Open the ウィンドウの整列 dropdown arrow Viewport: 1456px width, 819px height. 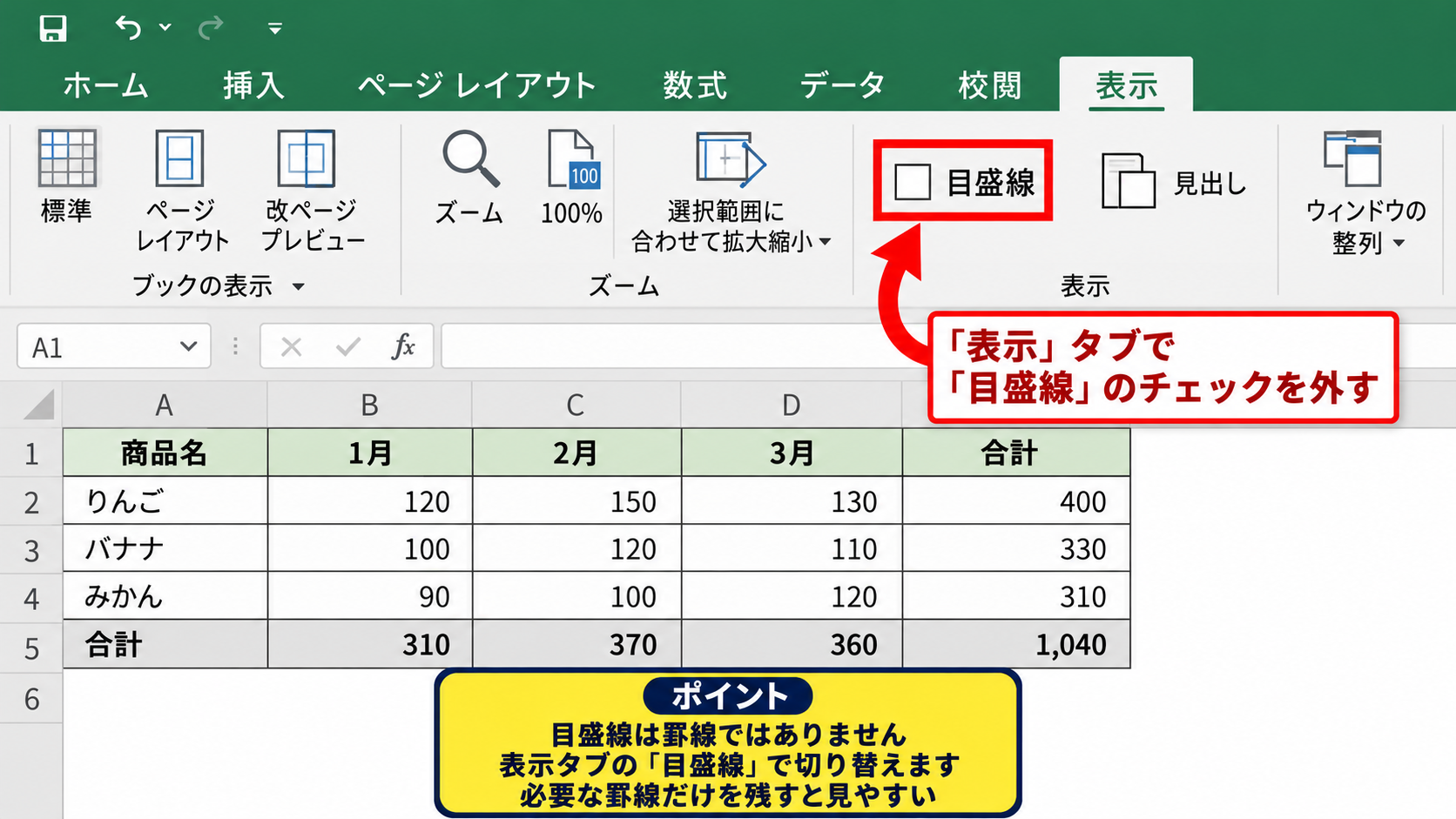(1399, 244)
